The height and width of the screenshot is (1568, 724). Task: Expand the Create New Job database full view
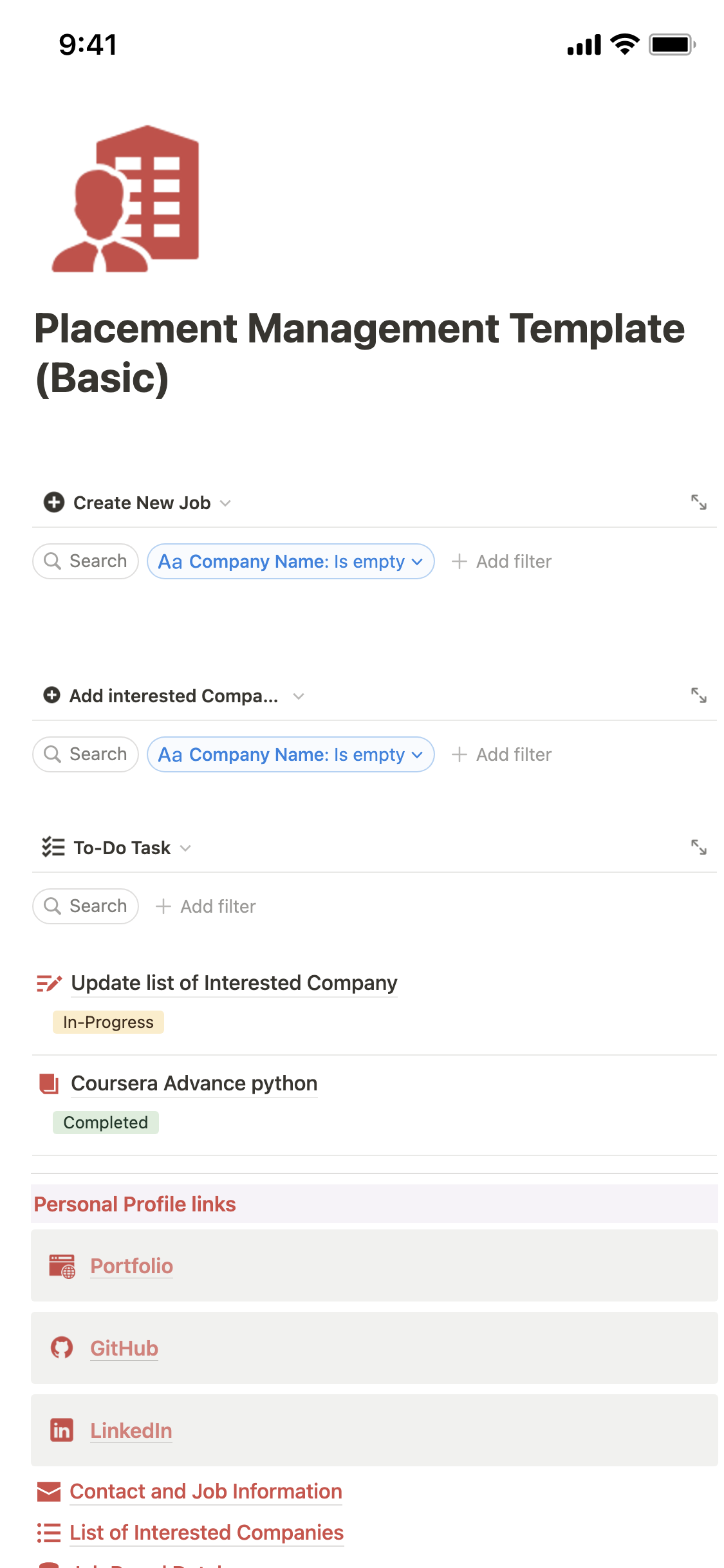[x=698, y=502]
